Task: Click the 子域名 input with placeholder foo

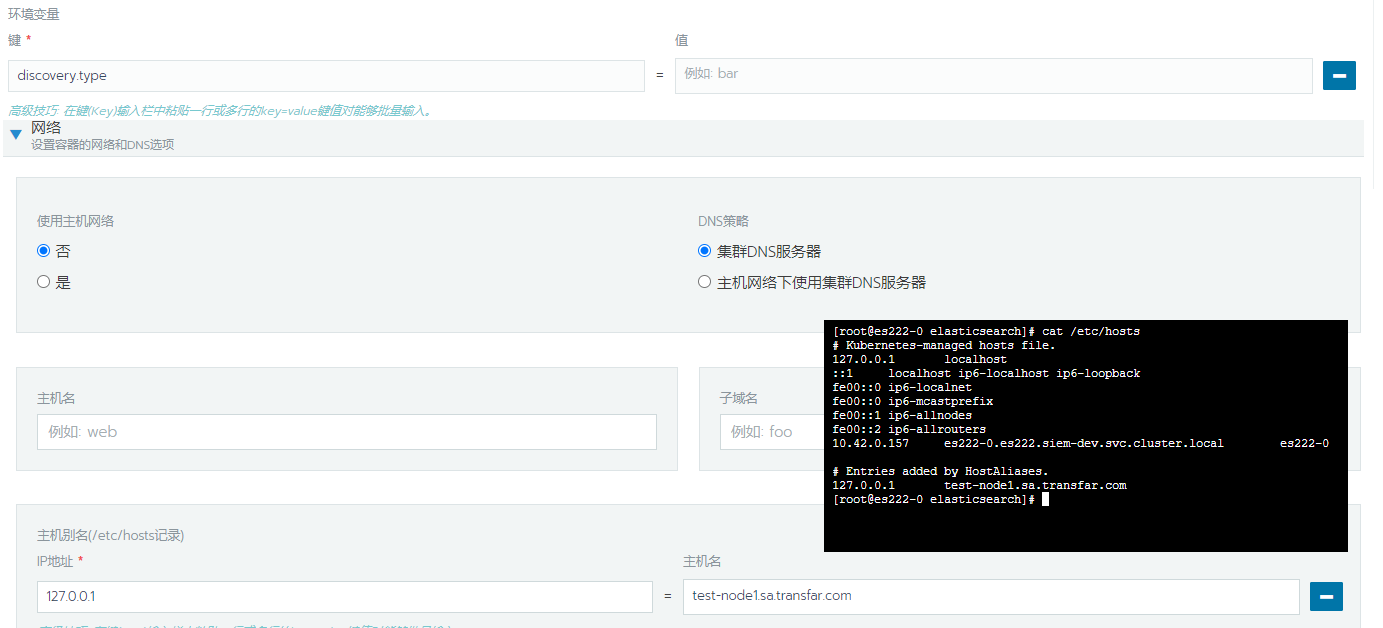Action: [x=771, y=432]
